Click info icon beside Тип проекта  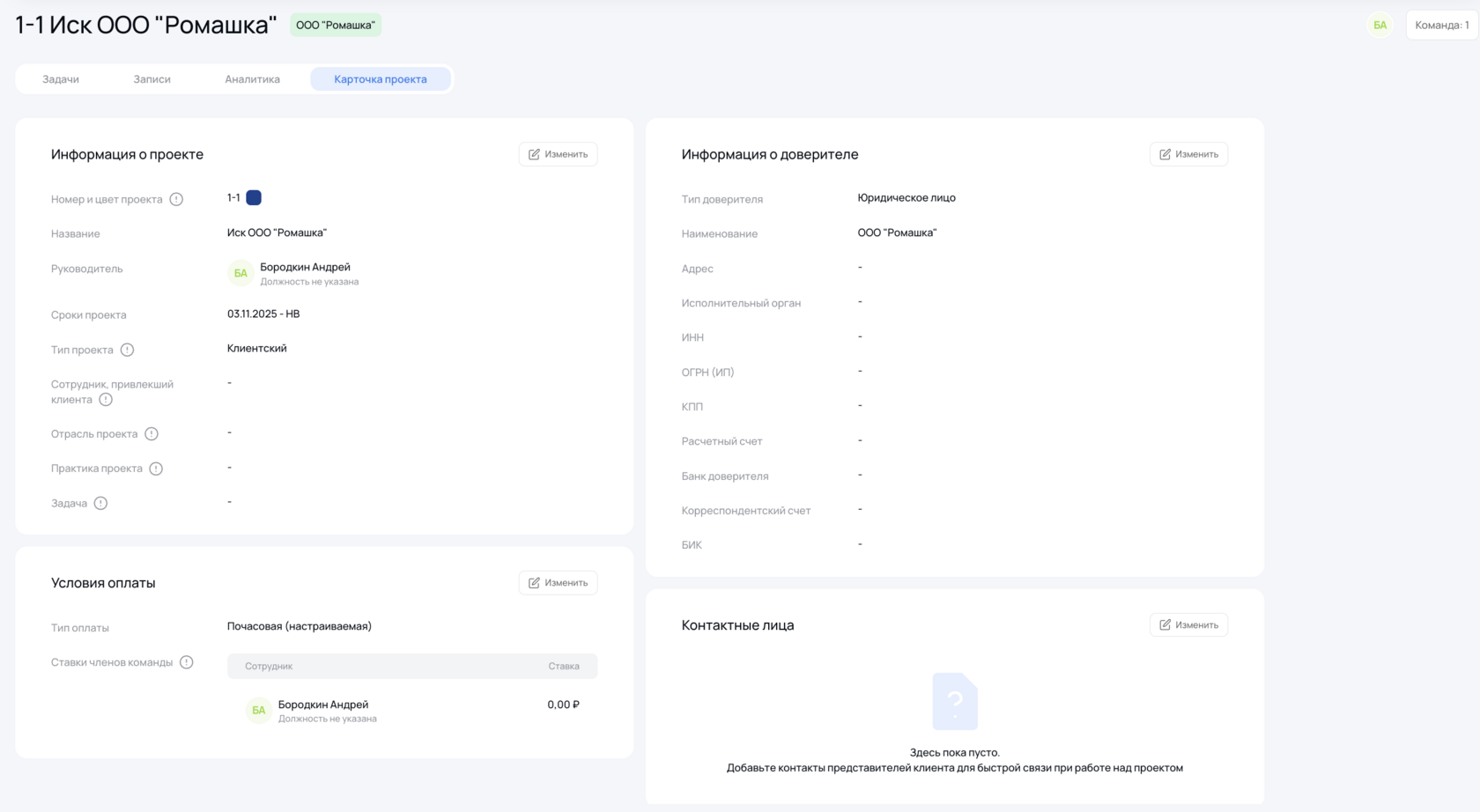[x=127, y=350]
